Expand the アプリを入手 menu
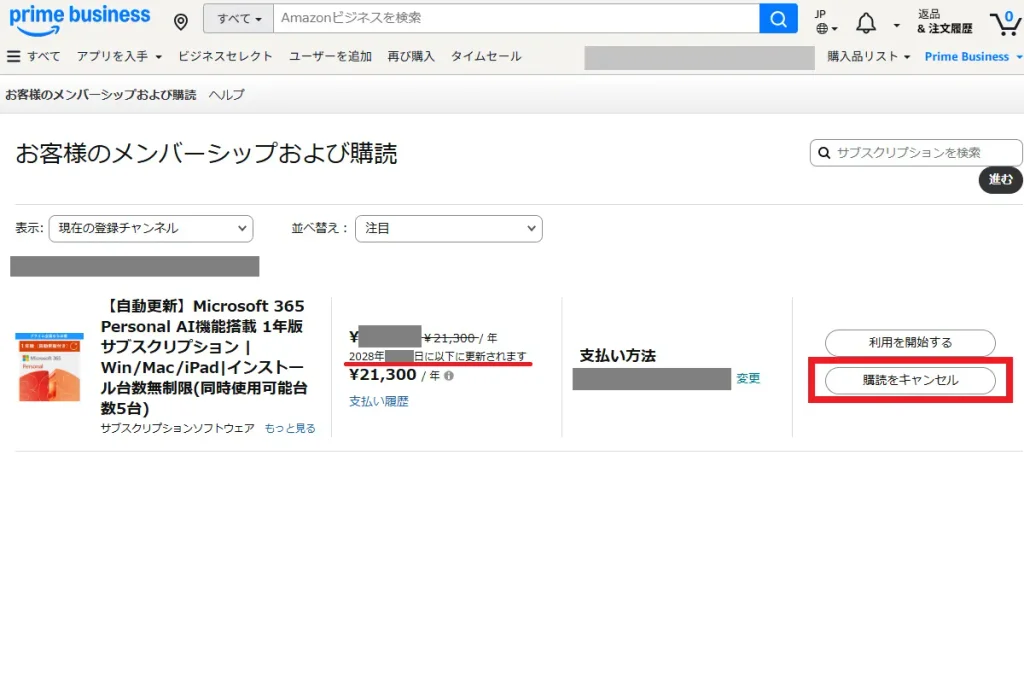This screenshot has width=1024, height=683. coord(119,56)
